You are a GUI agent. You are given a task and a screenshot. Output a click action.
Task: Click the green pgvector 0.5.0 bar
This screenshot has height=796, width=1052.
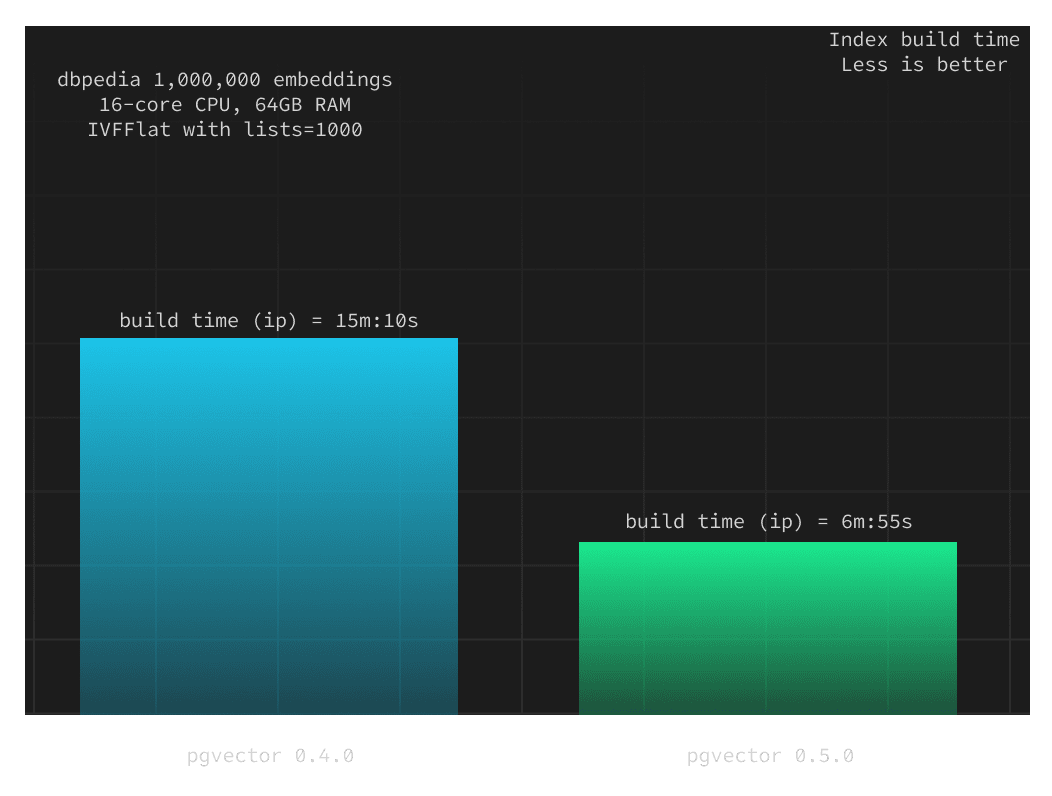pyautogui.click(x=768, y=628)
